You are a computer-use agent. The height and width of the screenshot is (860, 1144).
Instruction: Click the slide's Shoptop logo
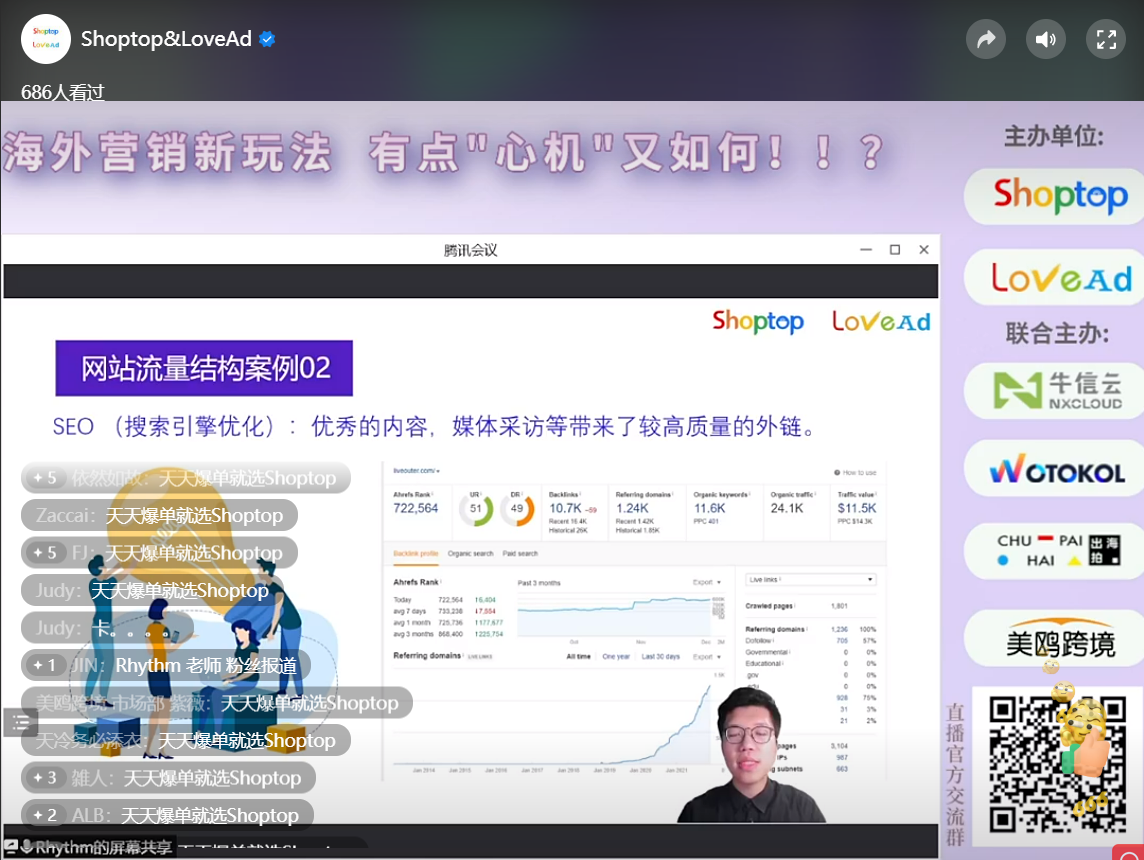click(758, 322)
